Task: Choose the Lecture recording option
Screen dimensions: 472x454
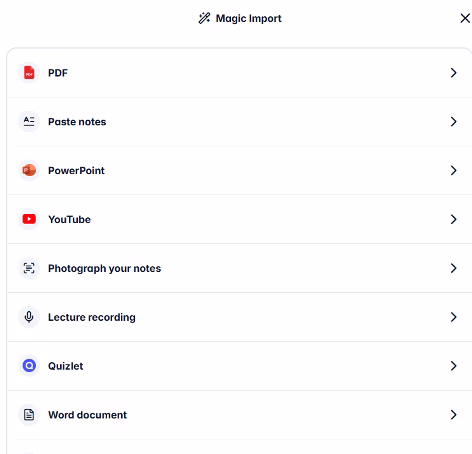Action: 92,317
